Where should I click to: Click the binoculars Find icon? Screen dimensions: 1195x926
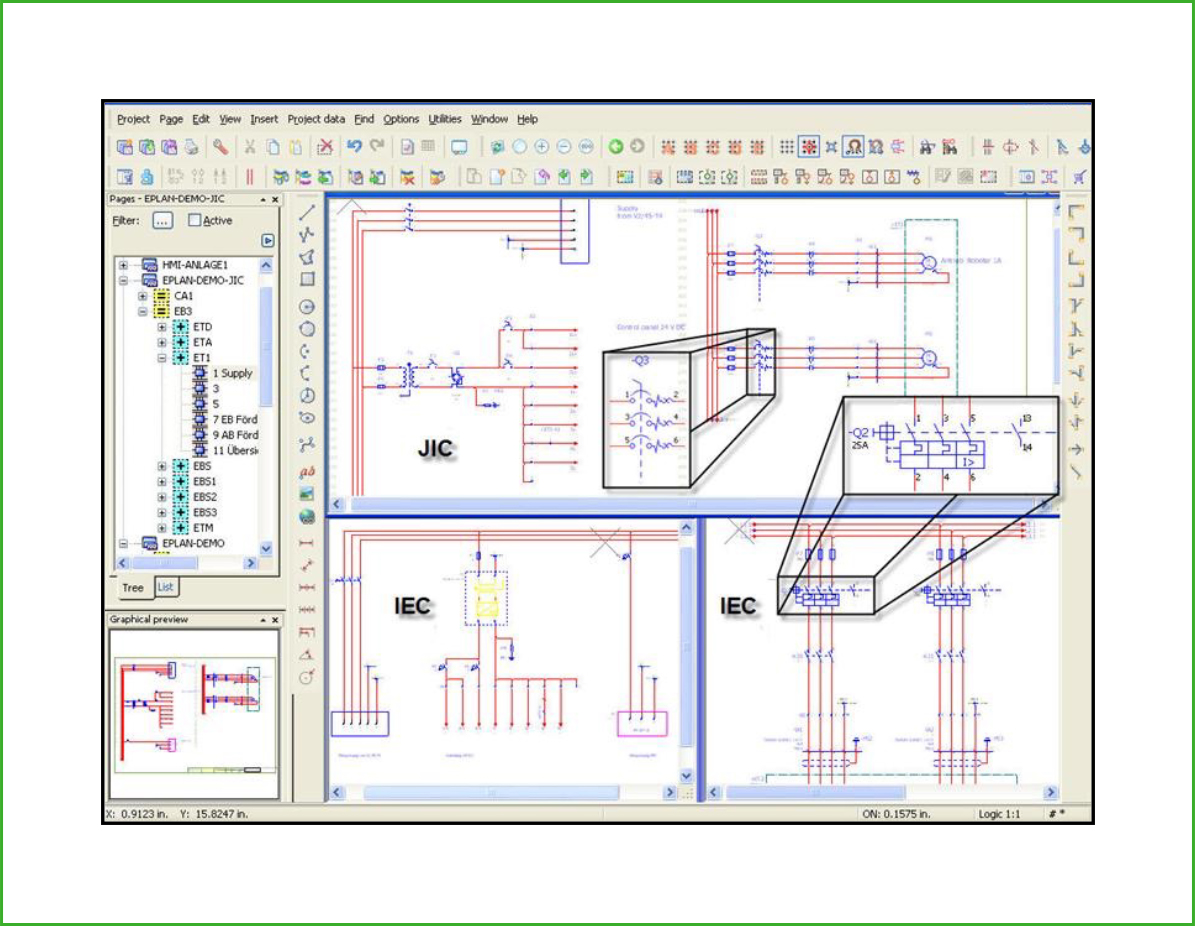(x=927, y=147)
